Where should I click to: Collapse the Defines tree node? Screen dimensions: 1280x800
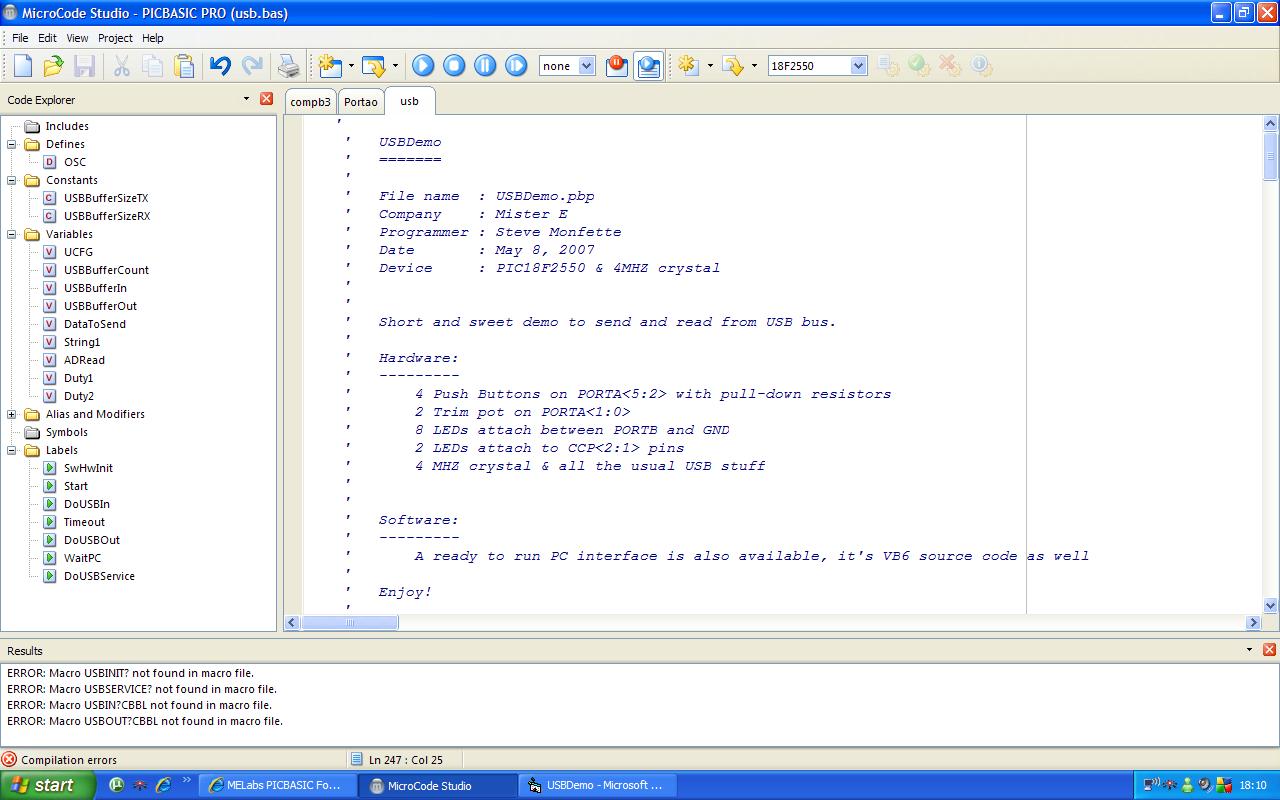coord(12,144)
